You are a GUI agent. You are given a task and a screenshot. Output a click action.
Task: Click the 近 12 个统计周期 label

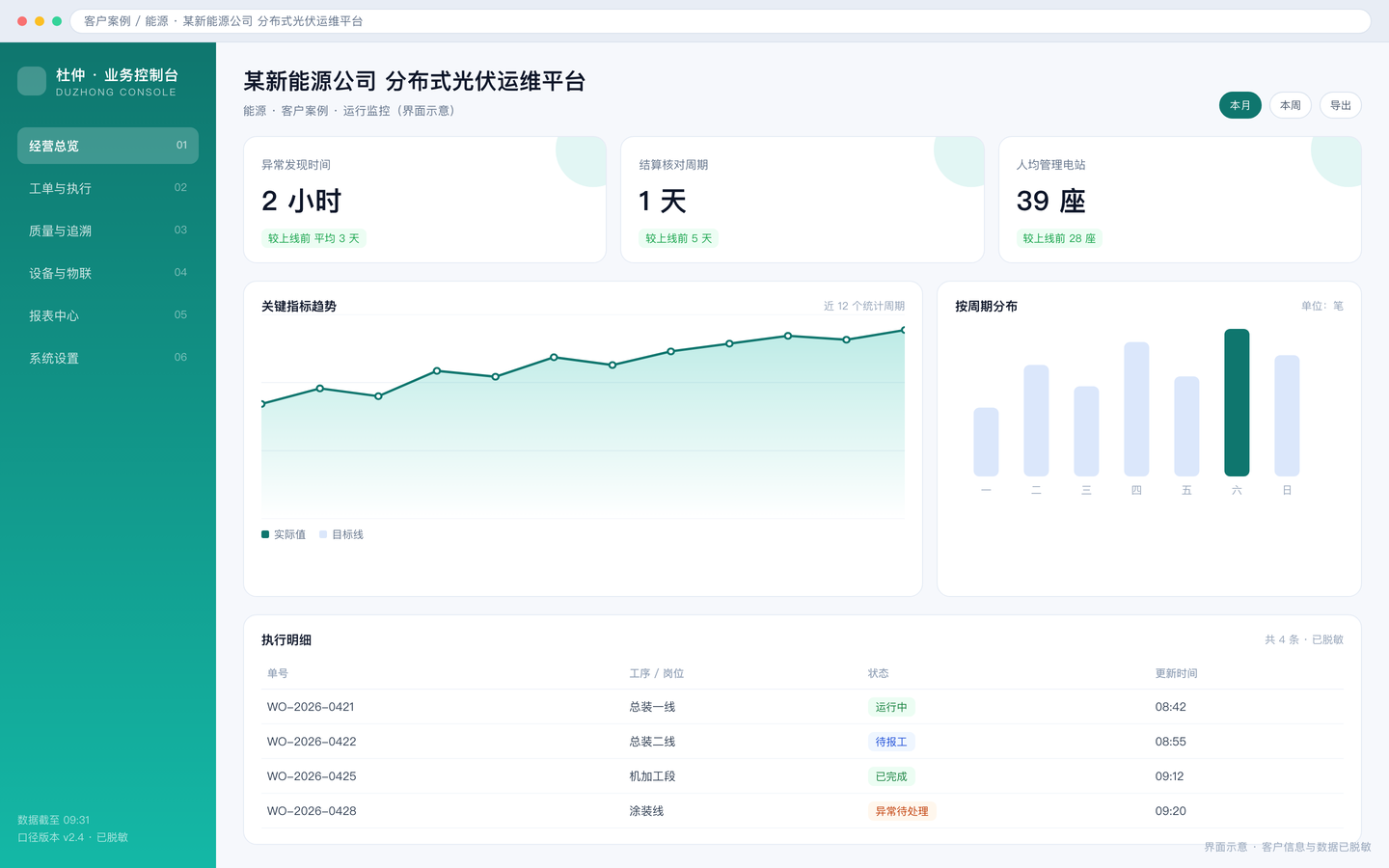tap(864, 306)
